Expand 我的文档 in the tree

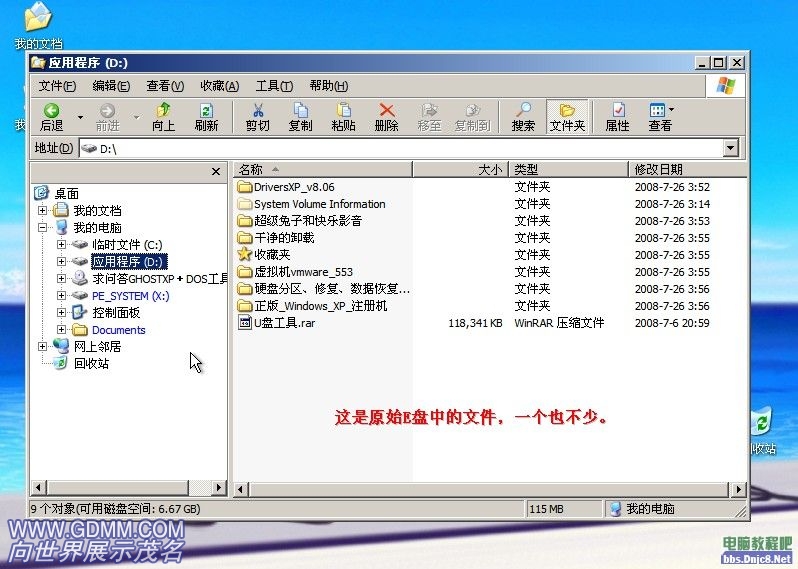(x=42, y=210)
